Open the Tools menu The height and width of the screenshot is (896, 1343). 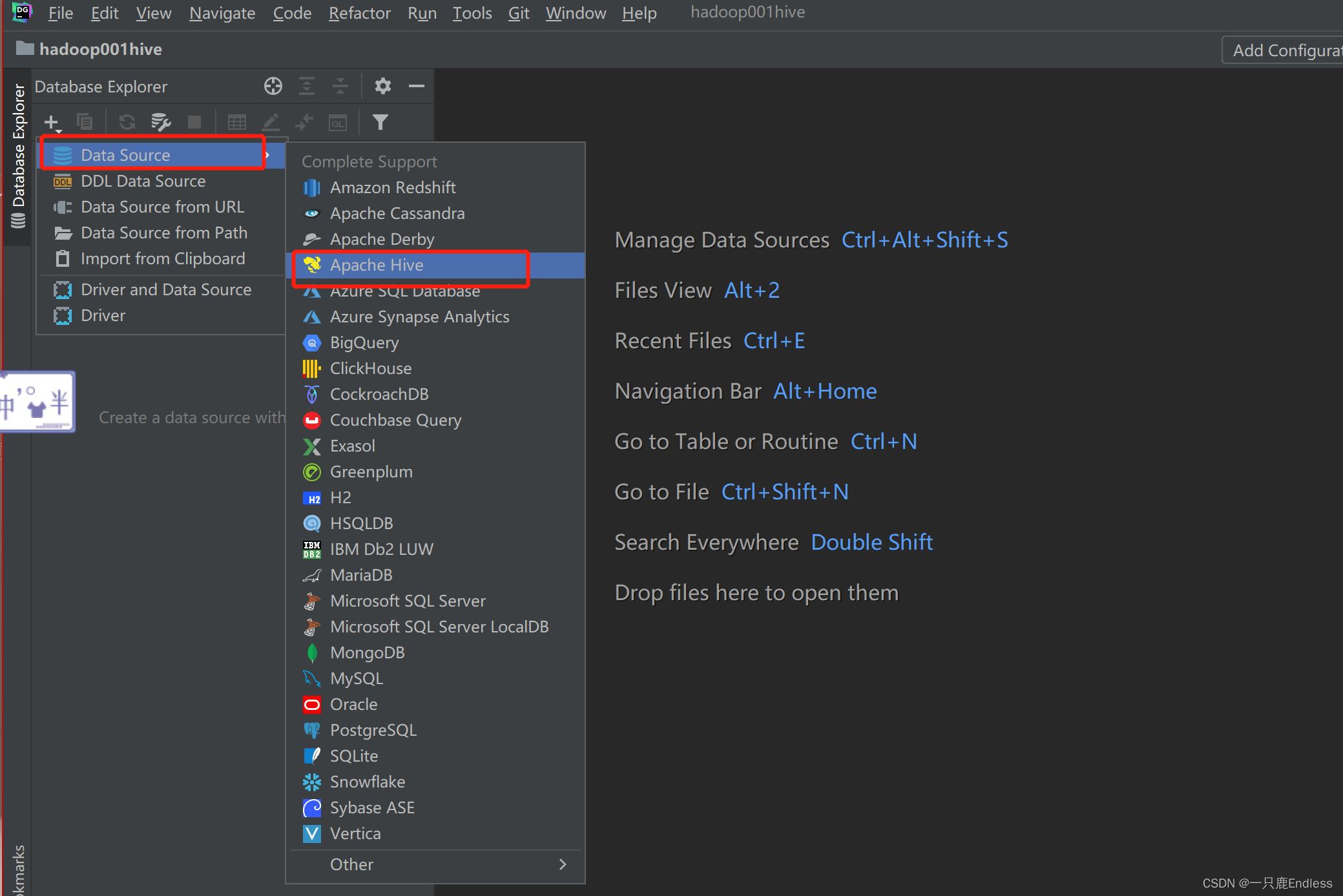pyautogui.click(x=472, y=13)
